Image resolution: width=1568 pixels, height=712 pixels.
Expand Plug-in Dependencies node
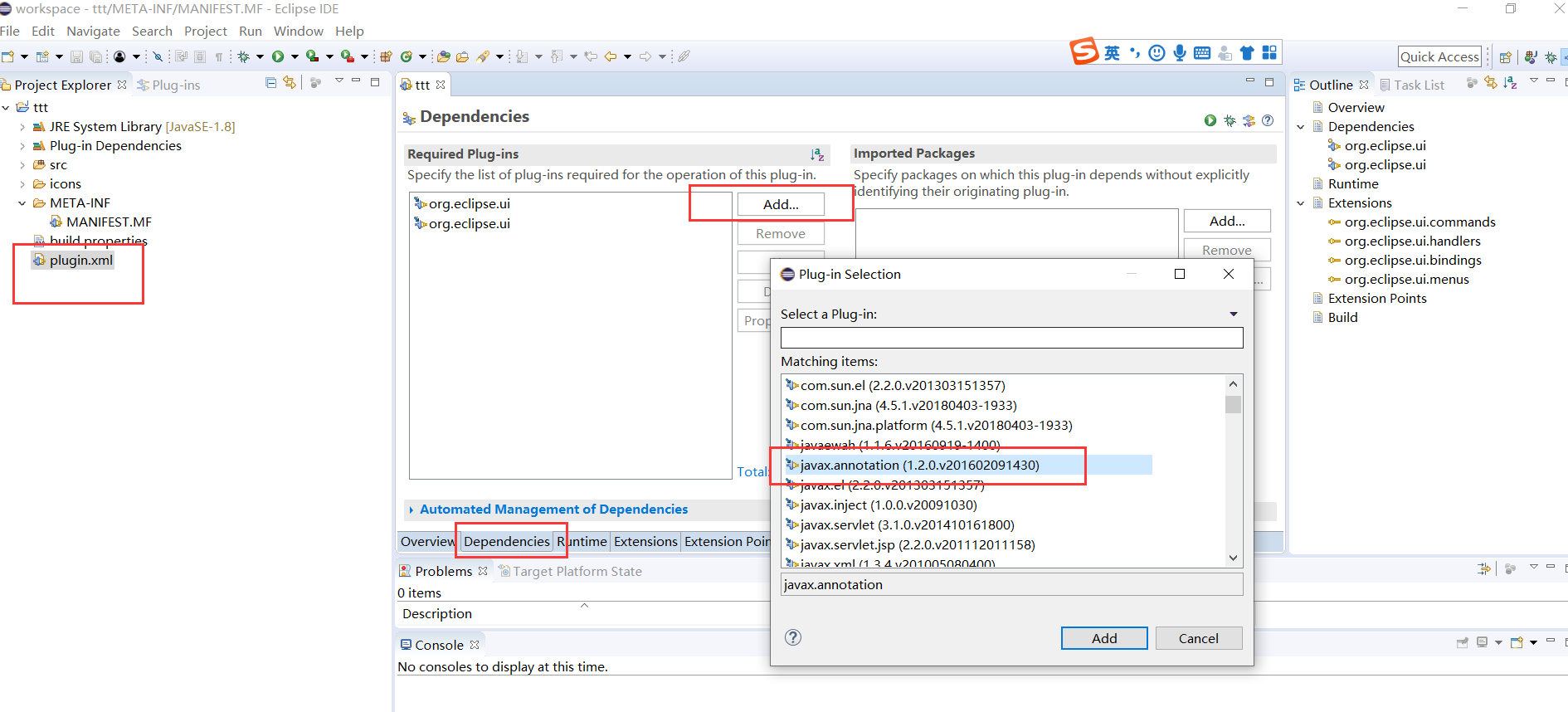pos(22,146)
